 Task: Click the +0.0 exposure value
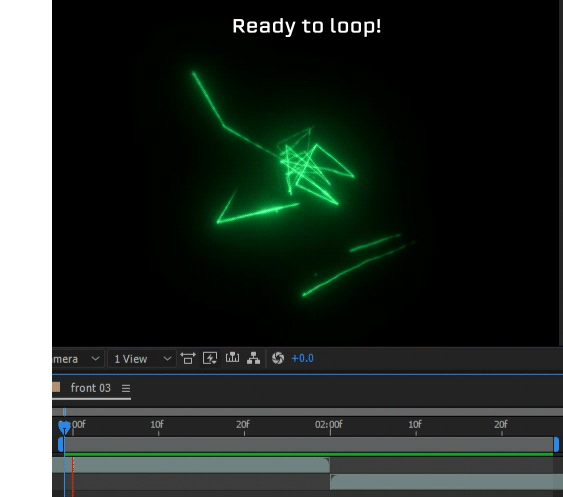pos(302,358)
